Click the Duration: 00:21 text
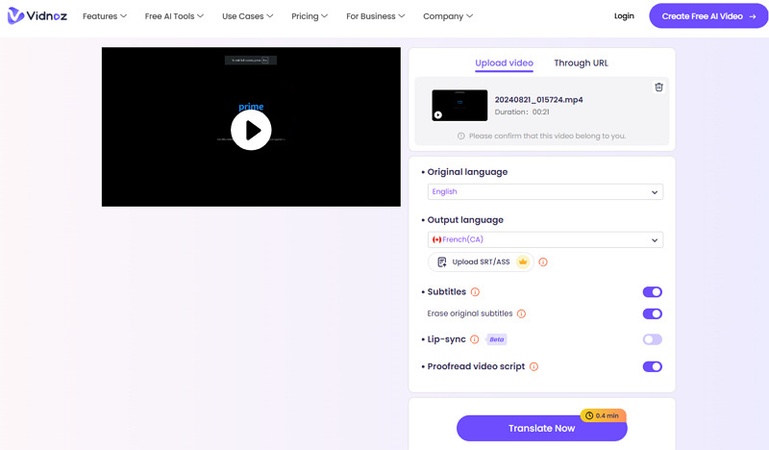Screen dimensions: 769x450 coord(522,112)
